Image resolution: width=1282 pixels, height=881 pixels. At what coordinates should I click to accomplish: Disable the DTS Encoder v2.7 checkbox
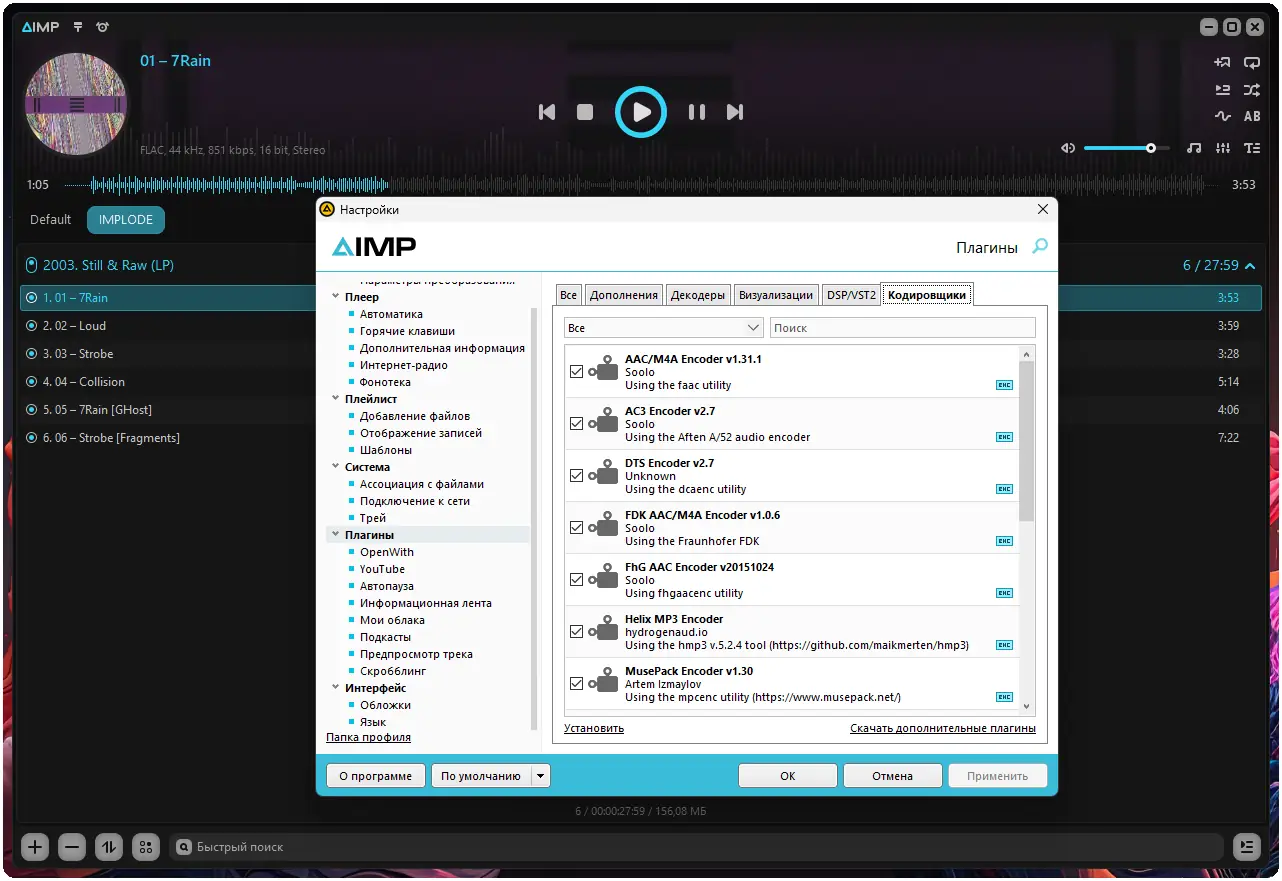576,476
